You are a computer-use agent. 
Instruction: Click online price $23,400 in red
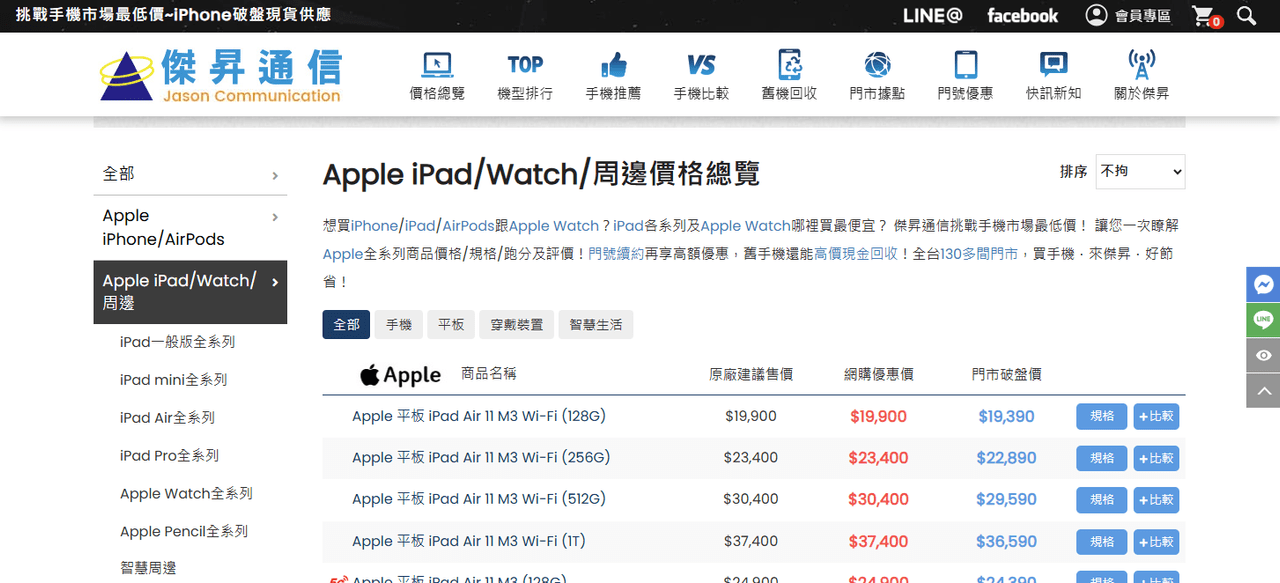point(878,458)
